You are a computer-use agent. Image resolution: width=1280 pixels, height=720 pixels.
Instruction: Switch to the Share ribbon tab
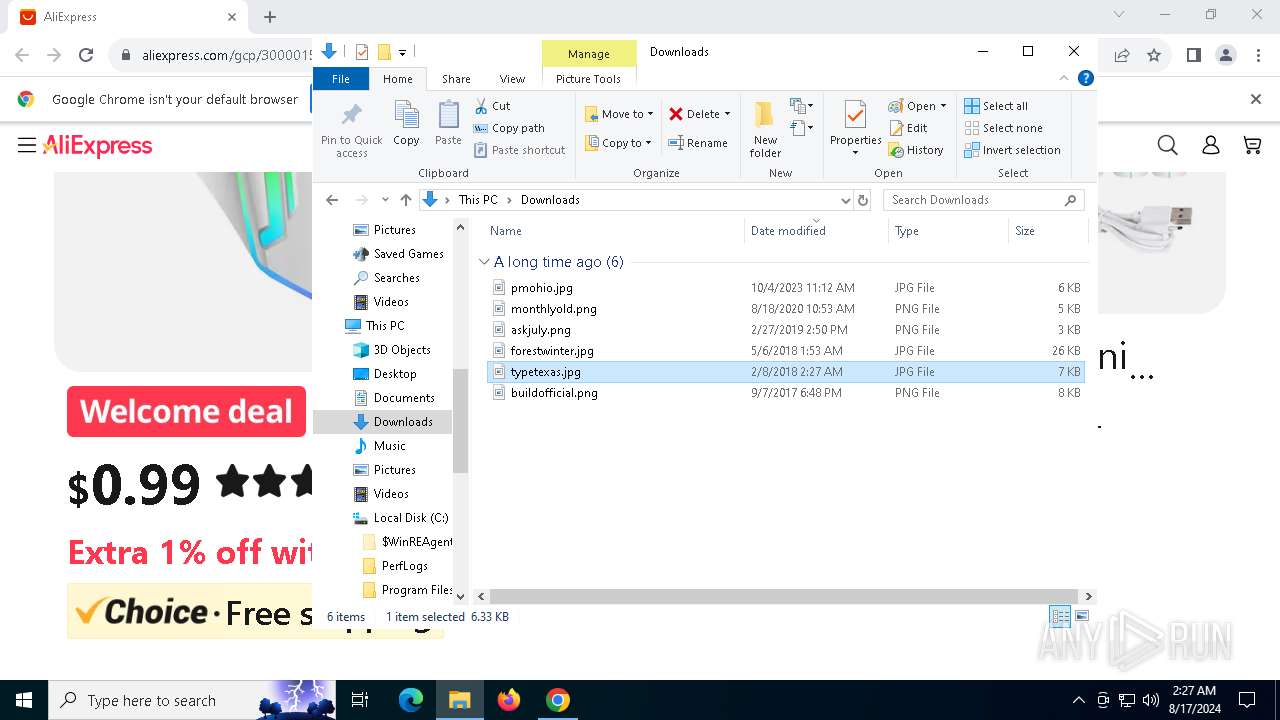[x=456, y=79]
